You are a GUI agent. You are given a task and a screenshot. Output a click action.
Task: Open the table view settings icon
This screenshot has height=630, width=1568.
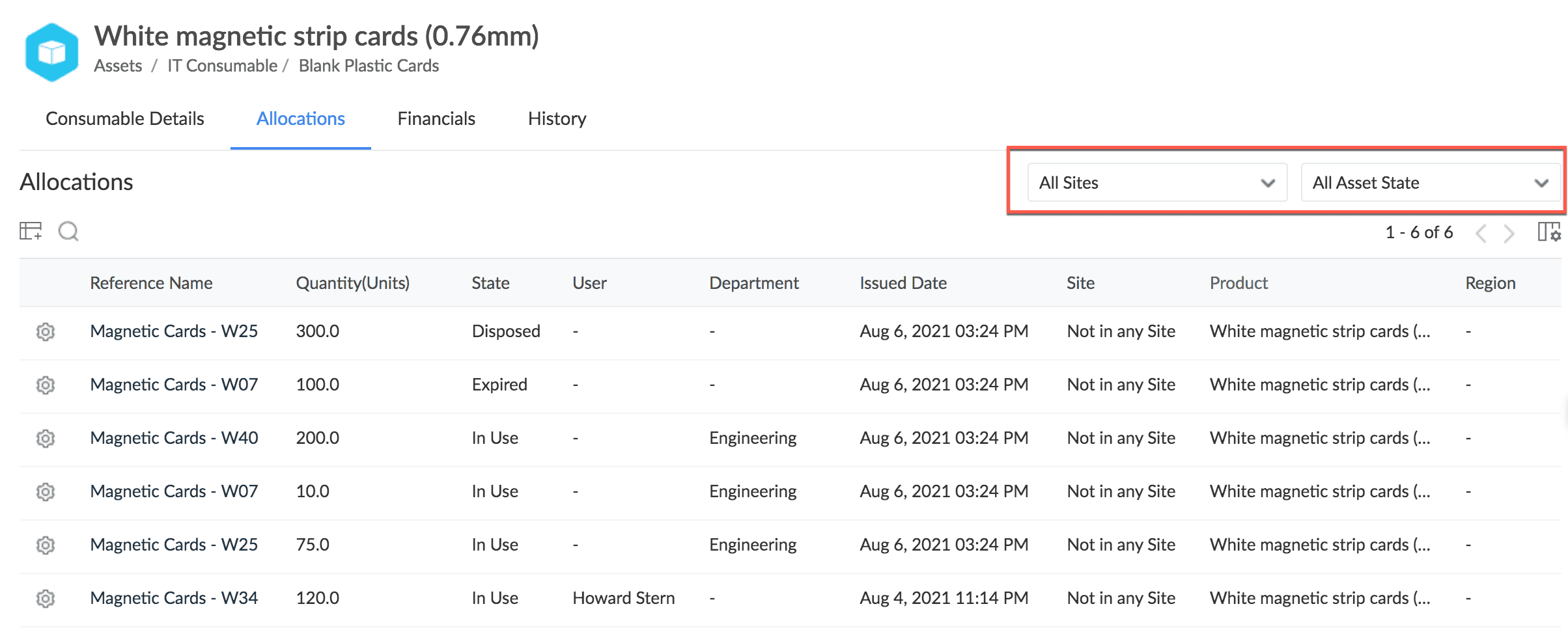click(31, 231)
